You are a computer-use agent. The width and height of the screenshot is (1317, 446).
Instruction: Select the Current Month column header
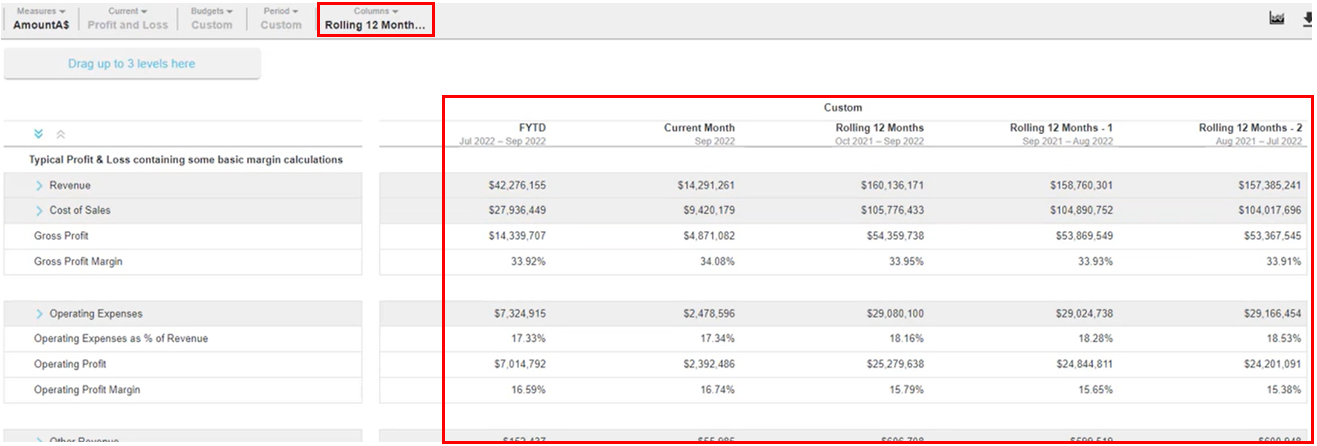coord(699,134)
